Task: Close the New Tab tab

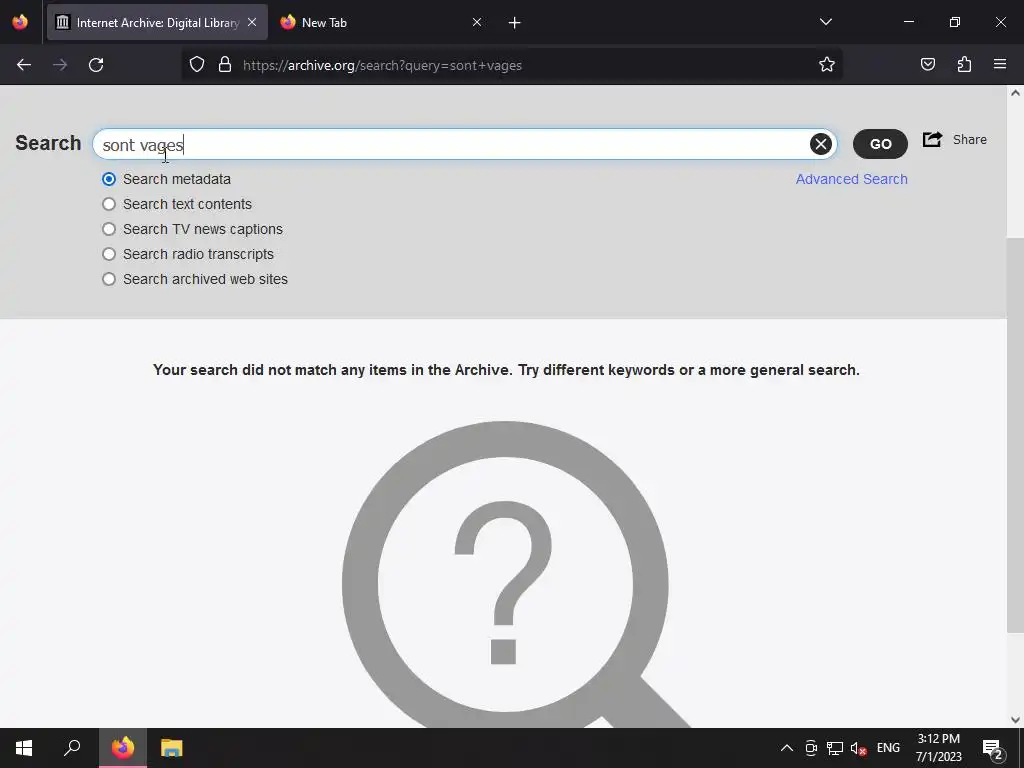Action: 477,22
